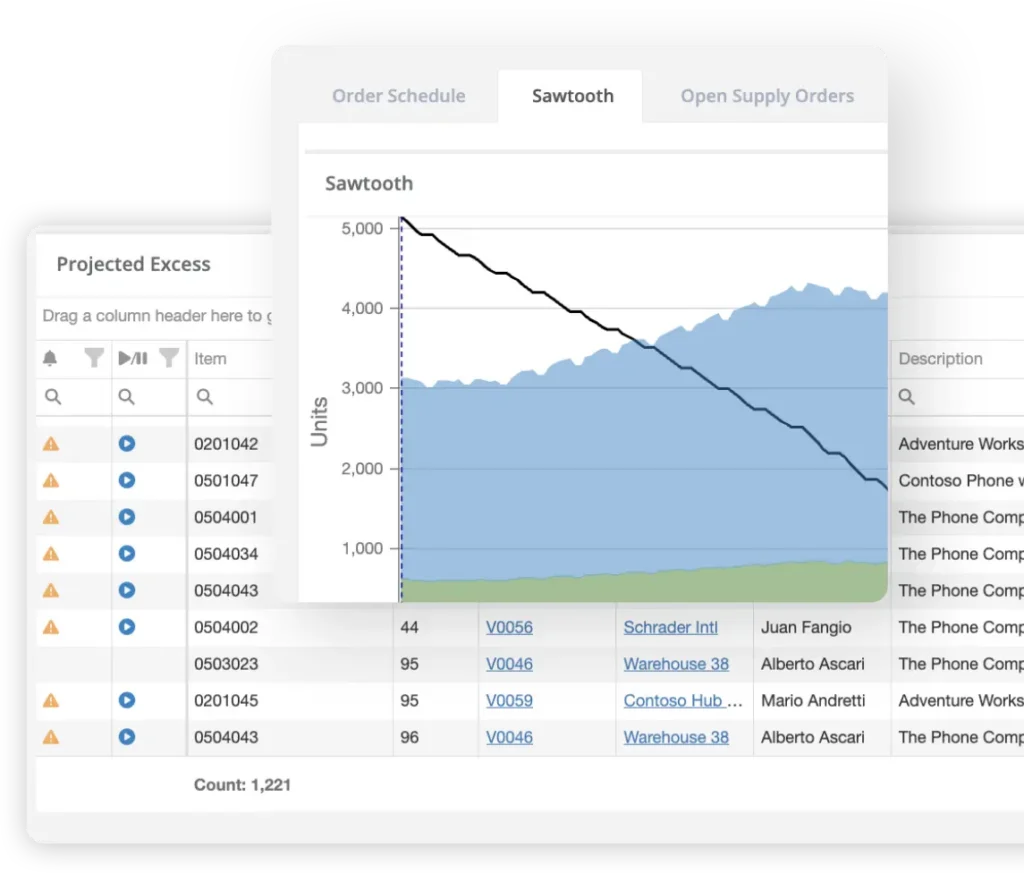Viewport: 1024px width, 873px height.
Task: Click Alberto Ascari in the 0503023 row
Action: point(812,664)
